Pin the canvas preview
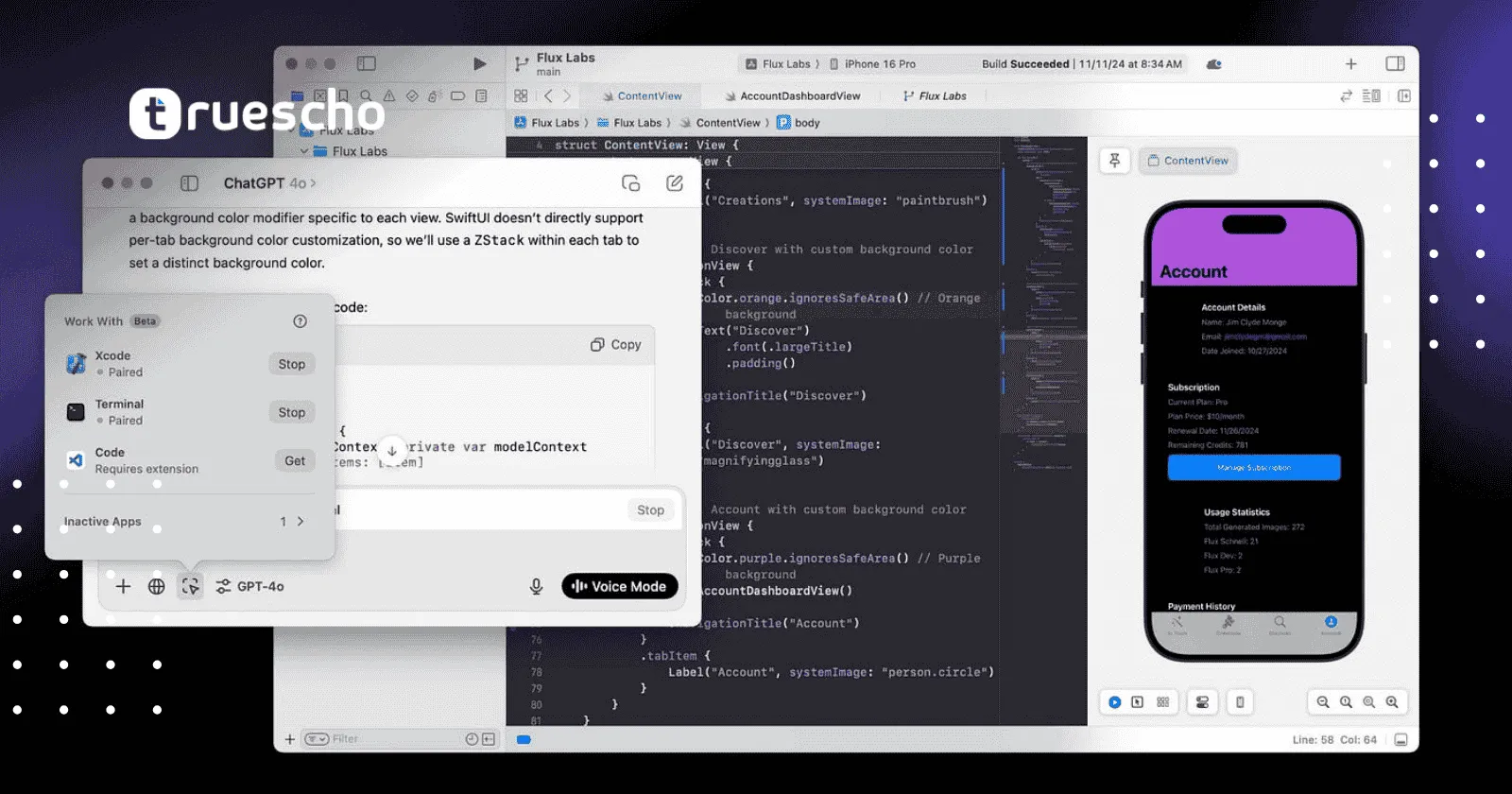 (x=1115, y=161)
